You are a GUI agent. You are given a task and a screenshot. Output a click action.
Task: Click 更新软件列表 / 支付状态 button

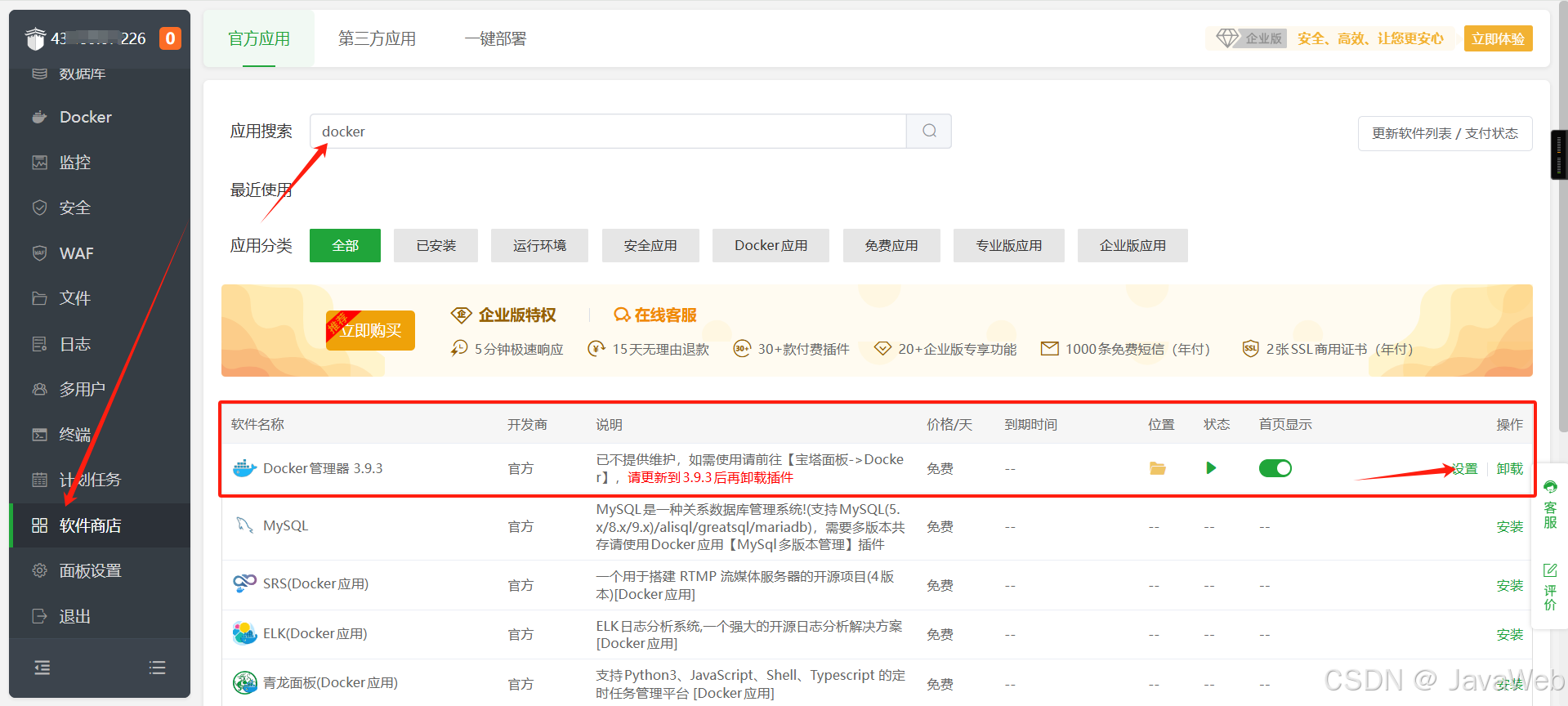(x=1445, y=133)
